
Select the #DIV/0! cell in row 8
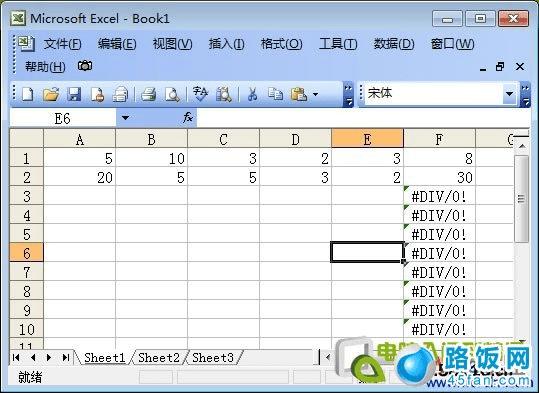439,291
